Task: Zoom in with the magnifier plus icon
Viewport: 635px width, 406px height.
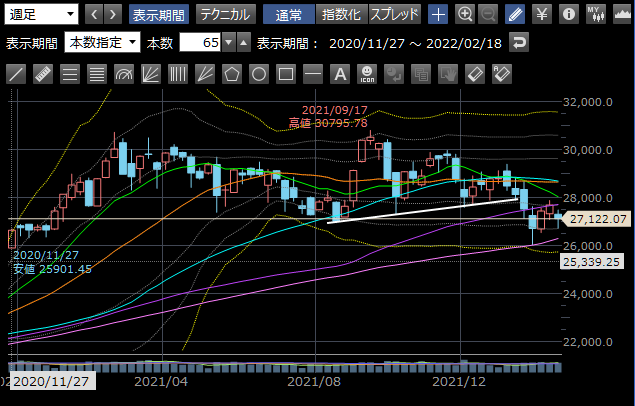Action: [x=465, y=14]
